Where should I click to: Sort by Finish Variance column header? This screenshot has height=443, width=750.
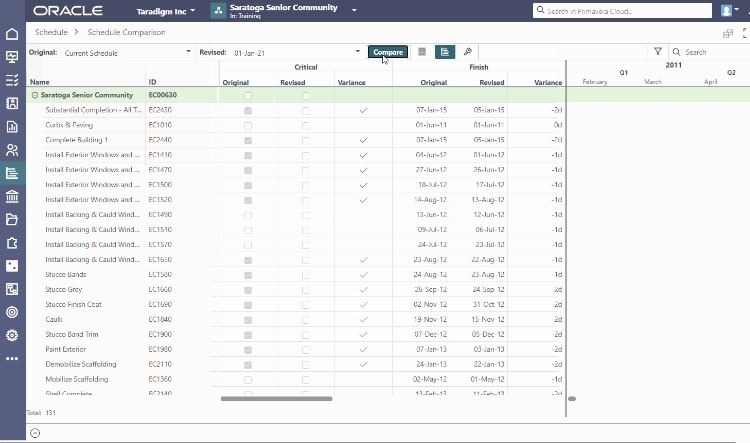pyautogui.click(x=548, y=82)
